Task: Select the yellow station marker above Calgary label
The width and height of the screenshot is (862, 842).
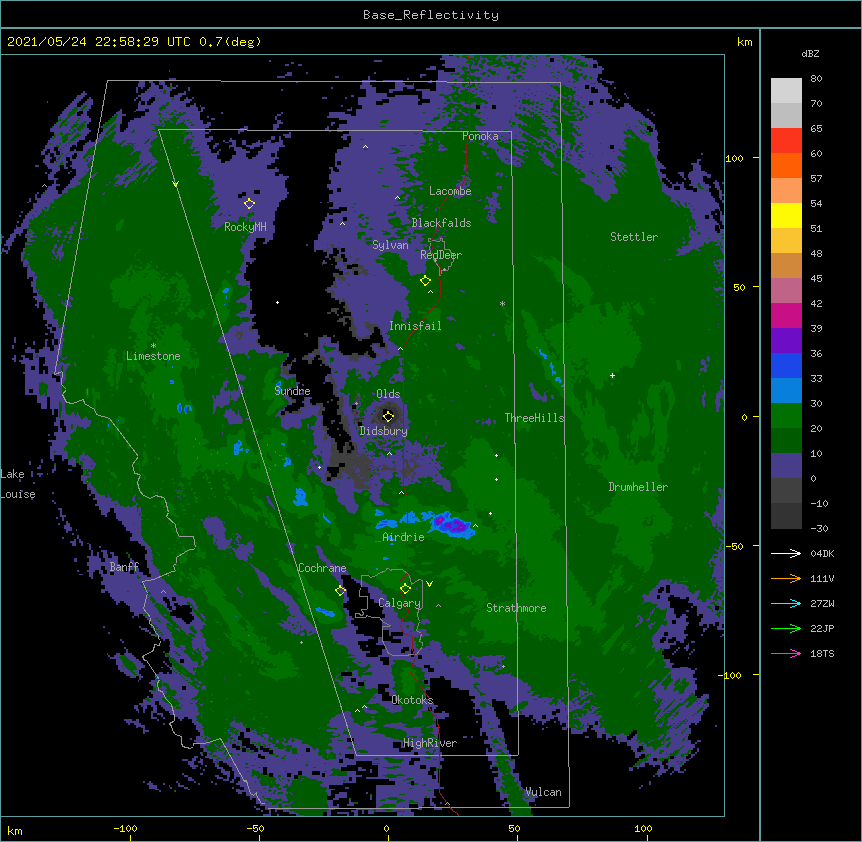Action: pos(405,589)
